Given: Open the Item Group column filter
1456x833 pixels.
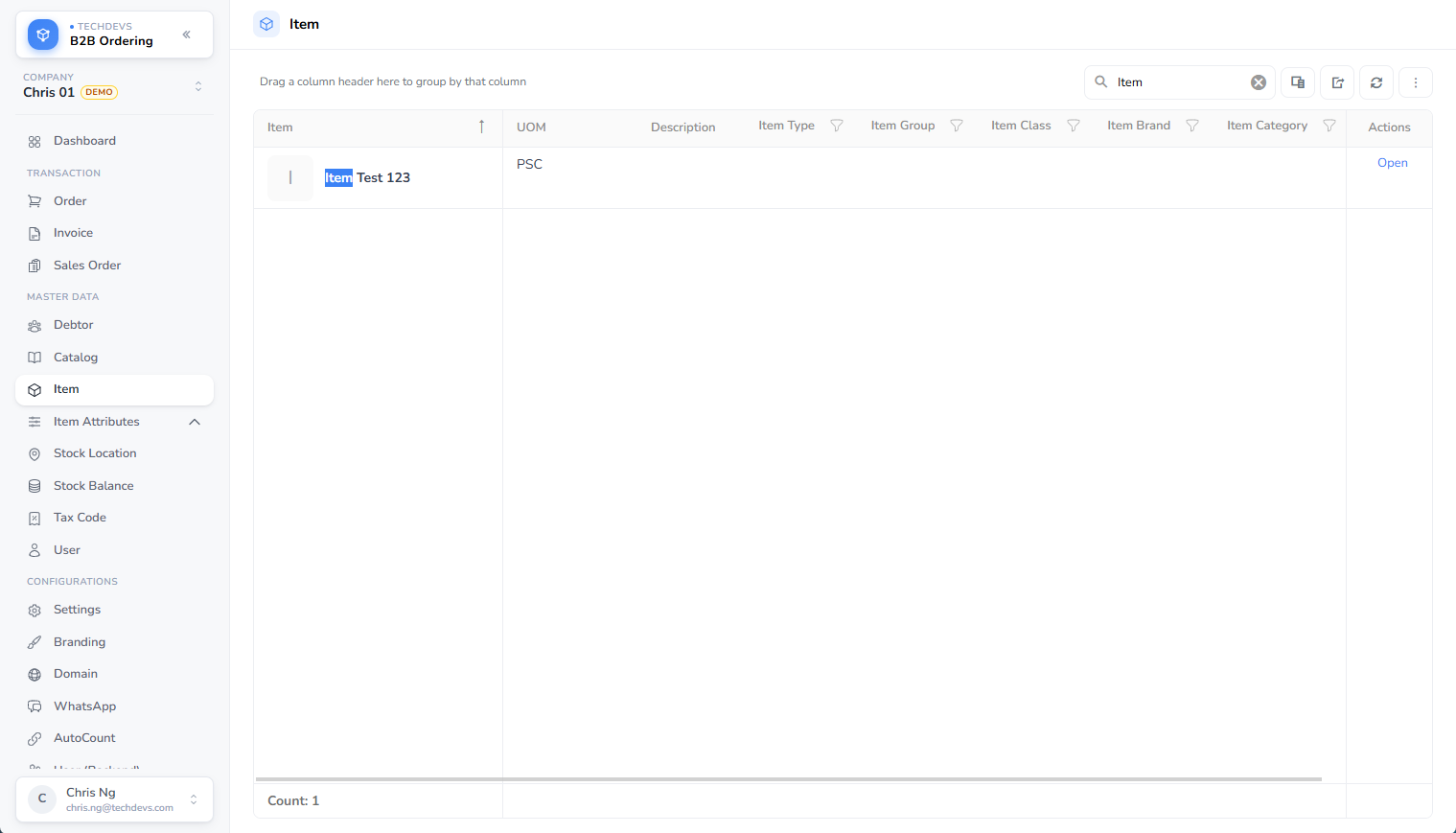Looking at the screenshot, I should click(957, 126).
